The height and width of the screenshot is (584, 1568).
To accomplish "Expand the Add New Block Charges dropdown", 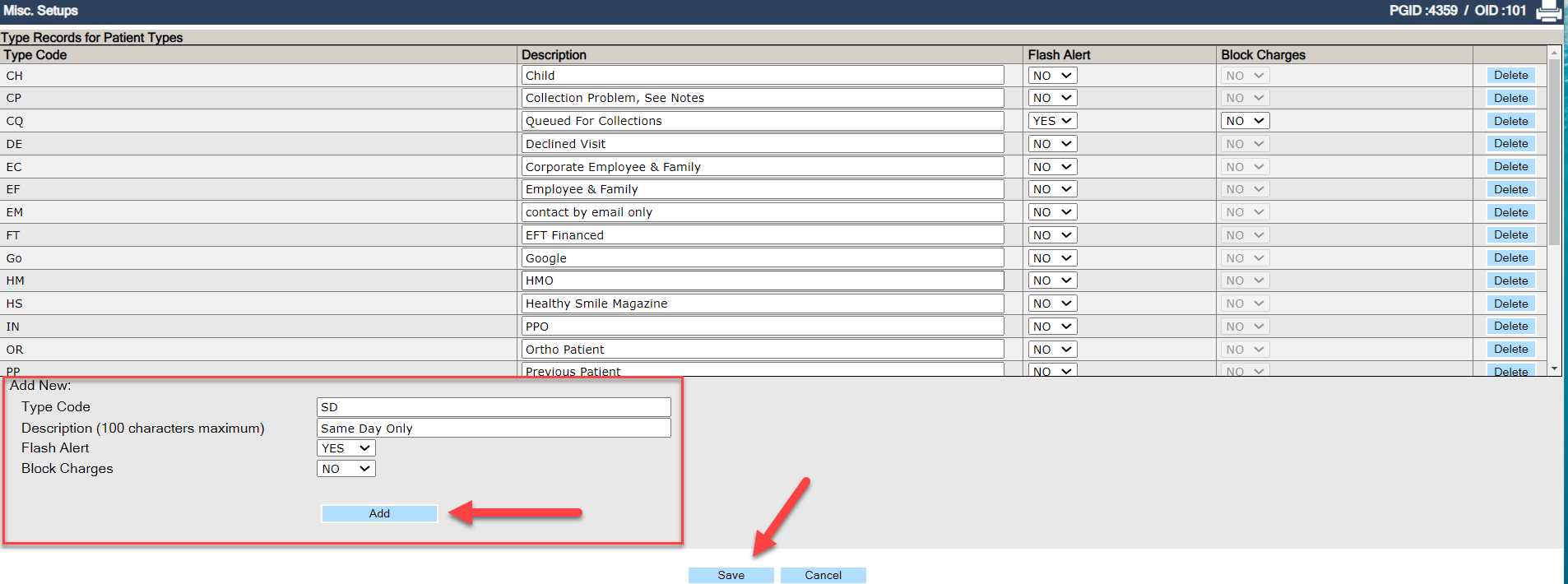I will pyautogui.click(x=346, y=469).
